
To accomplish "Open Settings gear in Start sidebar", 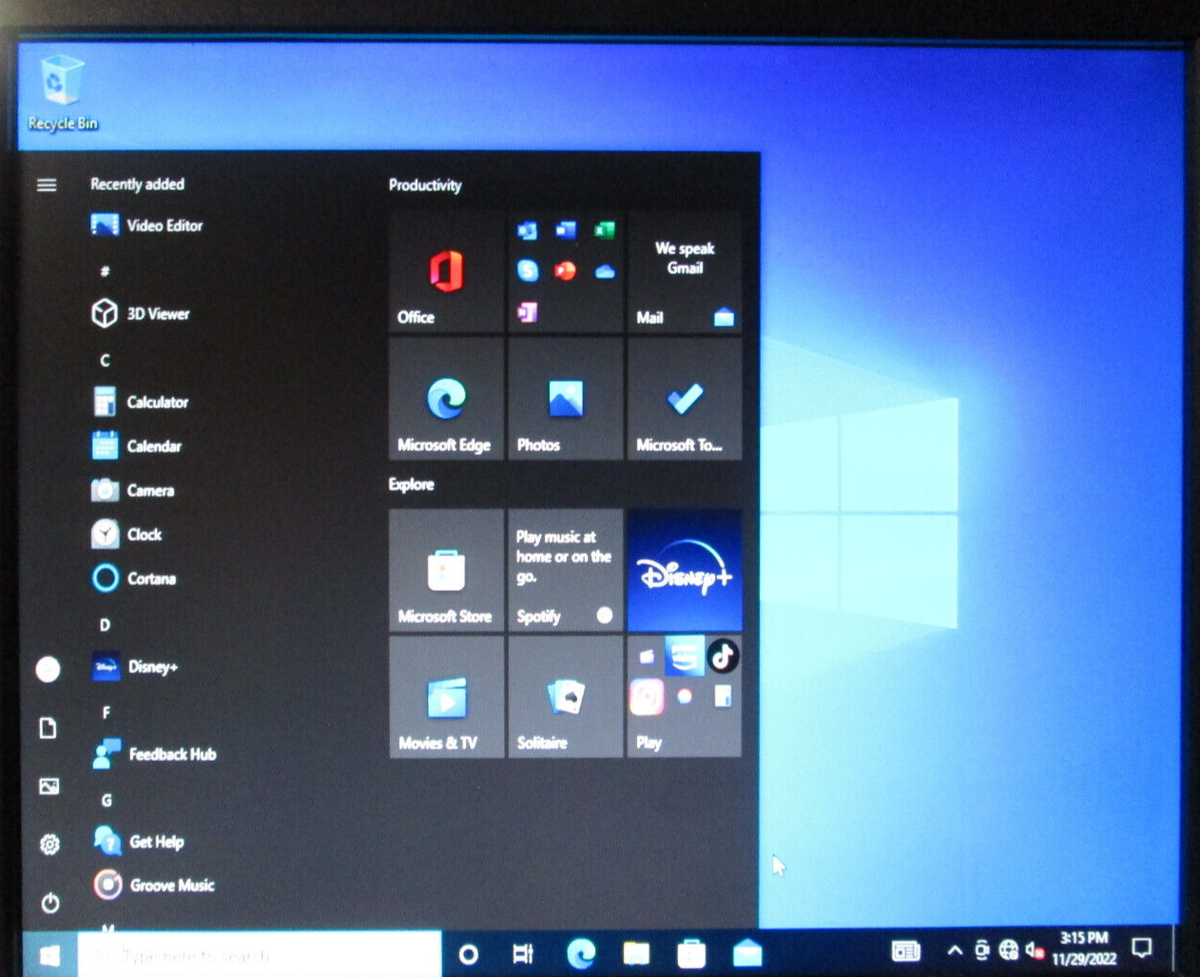I will point(48,845).
